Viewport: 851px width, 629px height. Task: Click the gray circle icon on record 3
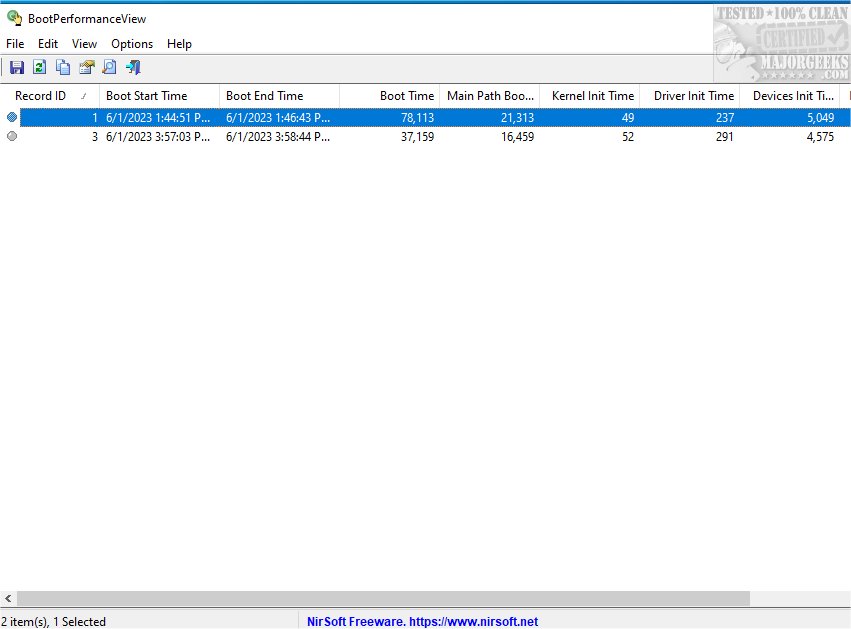10,137
